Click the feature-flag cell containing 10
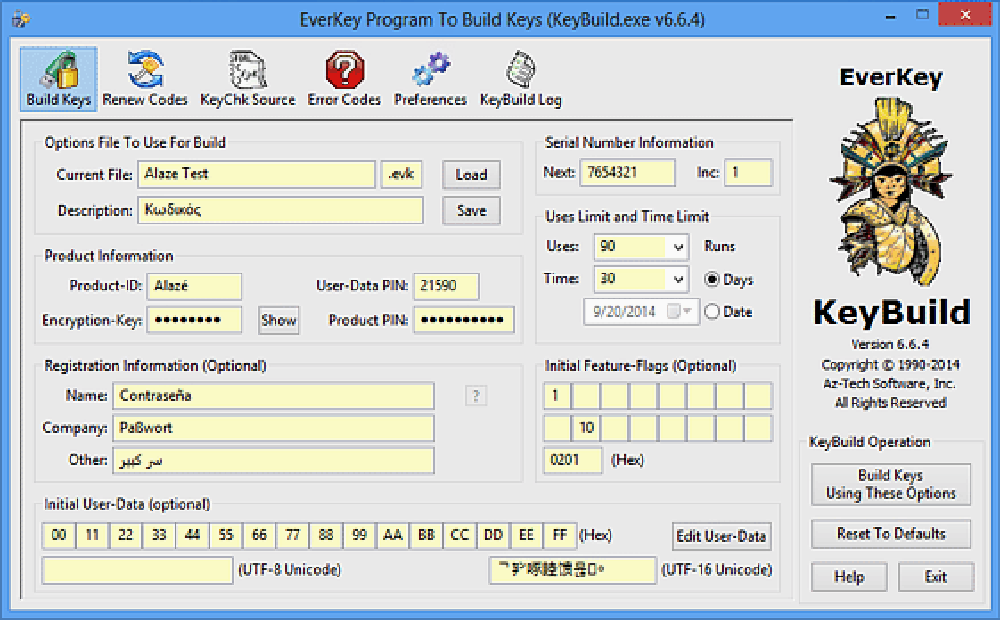Viewport: 1000px width, 620px height. tap(586, 428)
